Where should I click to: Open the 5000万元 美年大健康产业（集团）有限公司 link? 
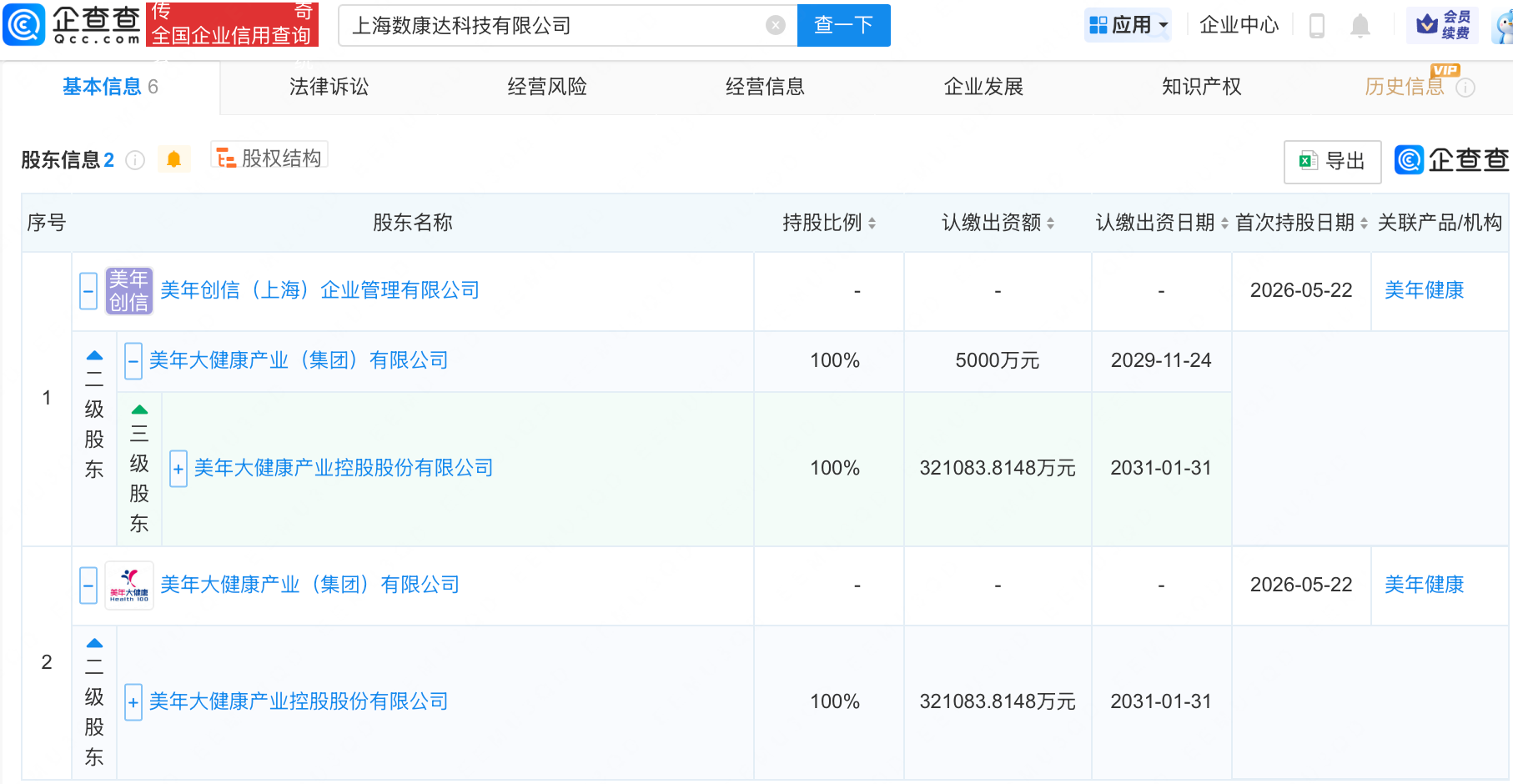tap(299, 360)
